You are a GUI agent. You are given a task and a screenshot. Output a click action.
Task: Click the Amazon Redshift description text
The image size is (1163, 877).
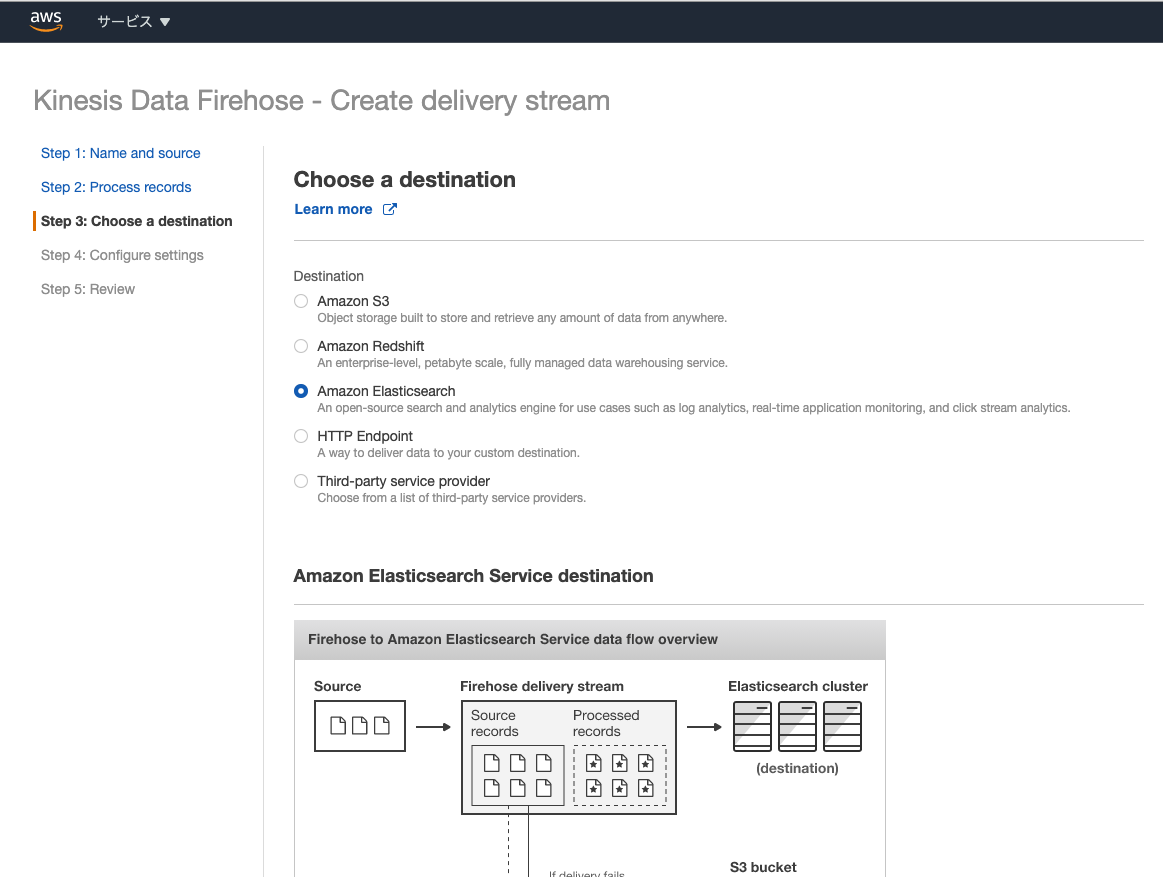(x=522, y=364)
